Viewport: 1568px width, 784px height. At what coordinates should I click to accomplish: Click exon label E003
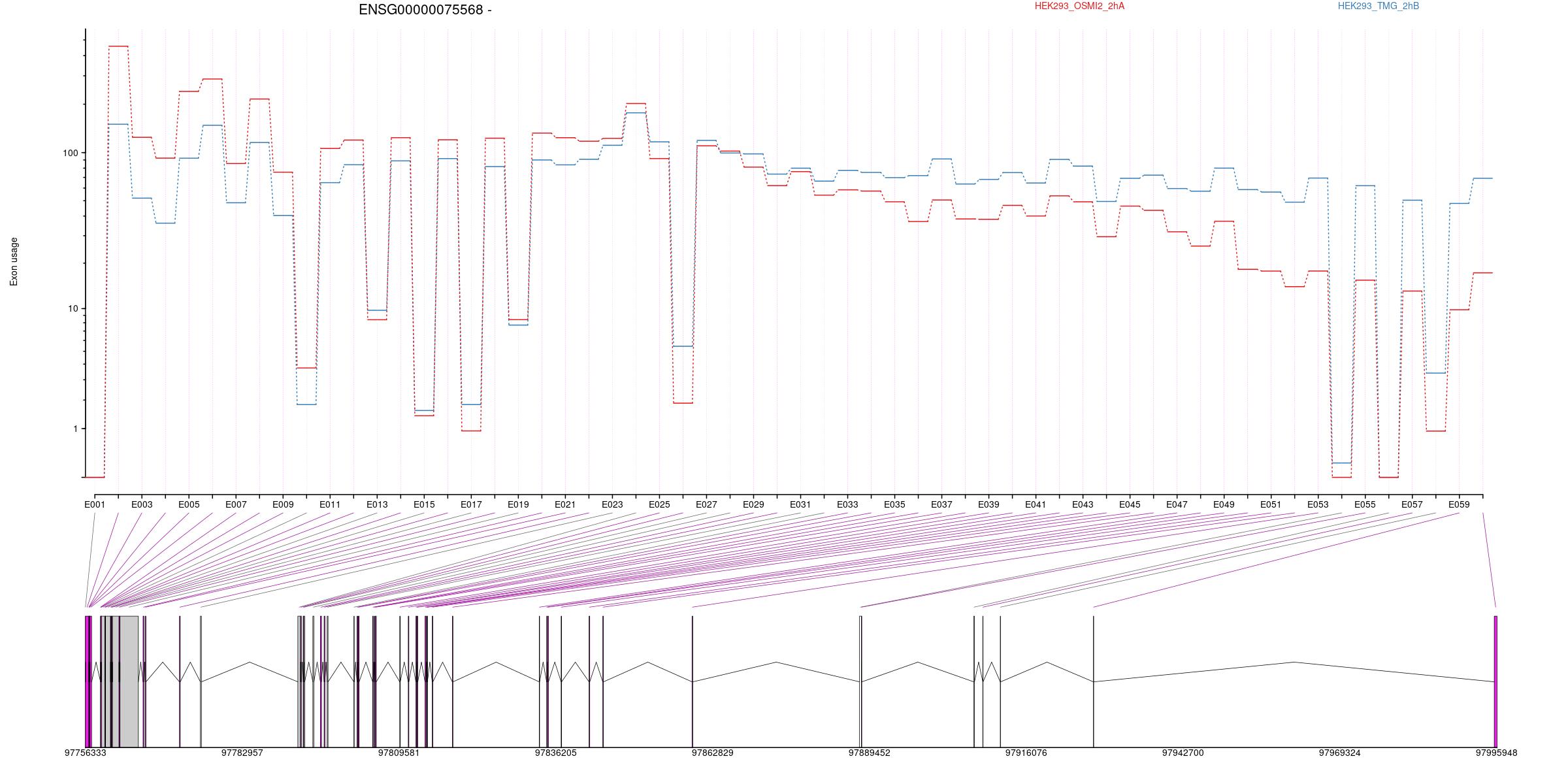coord(142,504)
